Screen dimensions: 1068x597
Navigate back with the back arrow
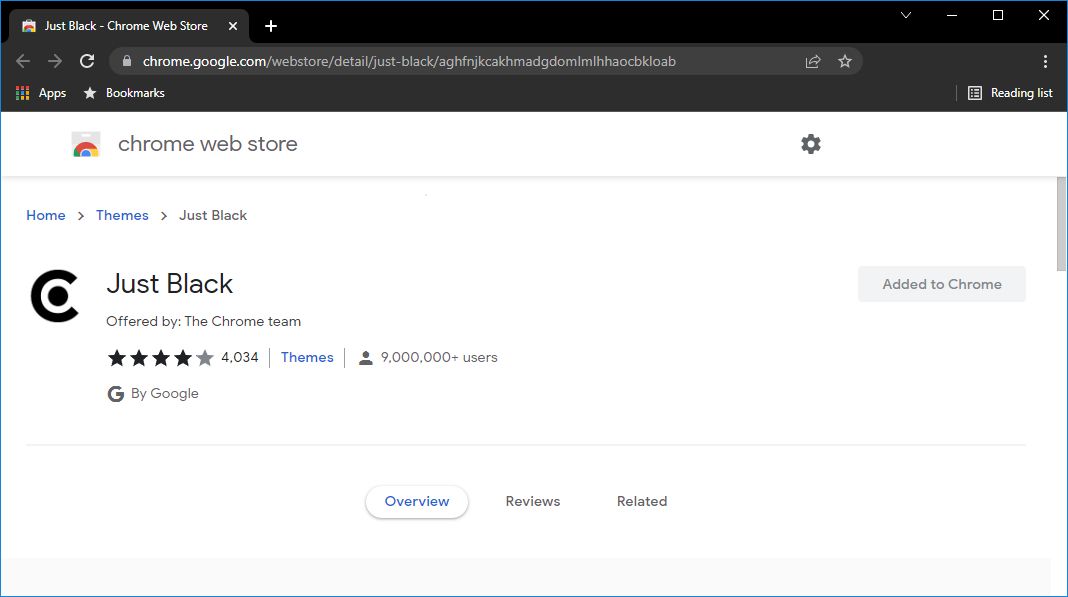click(23, 61)
